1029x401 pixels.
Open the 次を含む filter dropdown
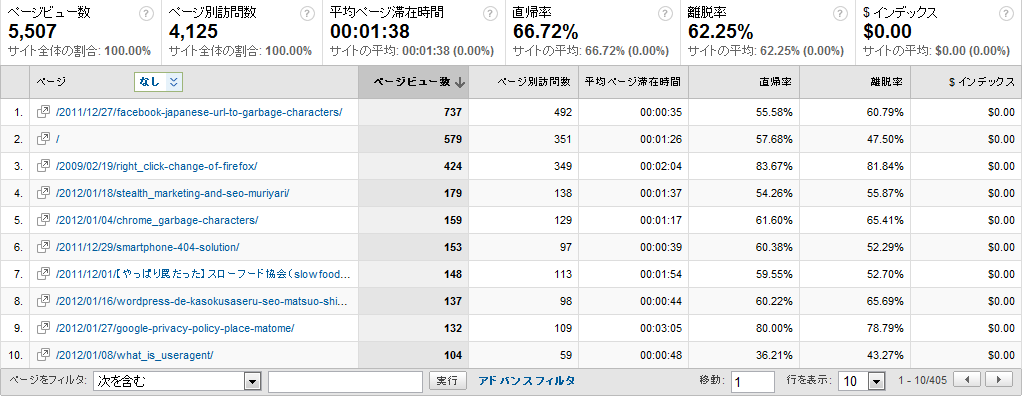[x=177, y=381]
